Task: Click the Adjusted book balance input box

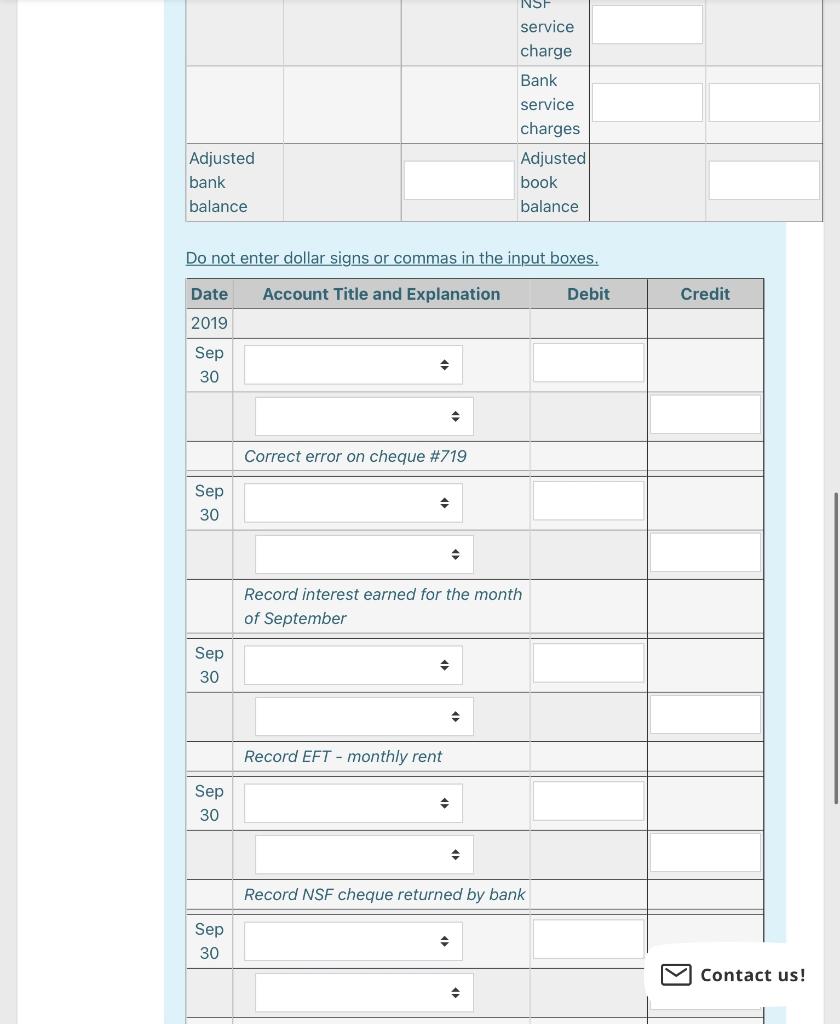Action: 763,180
